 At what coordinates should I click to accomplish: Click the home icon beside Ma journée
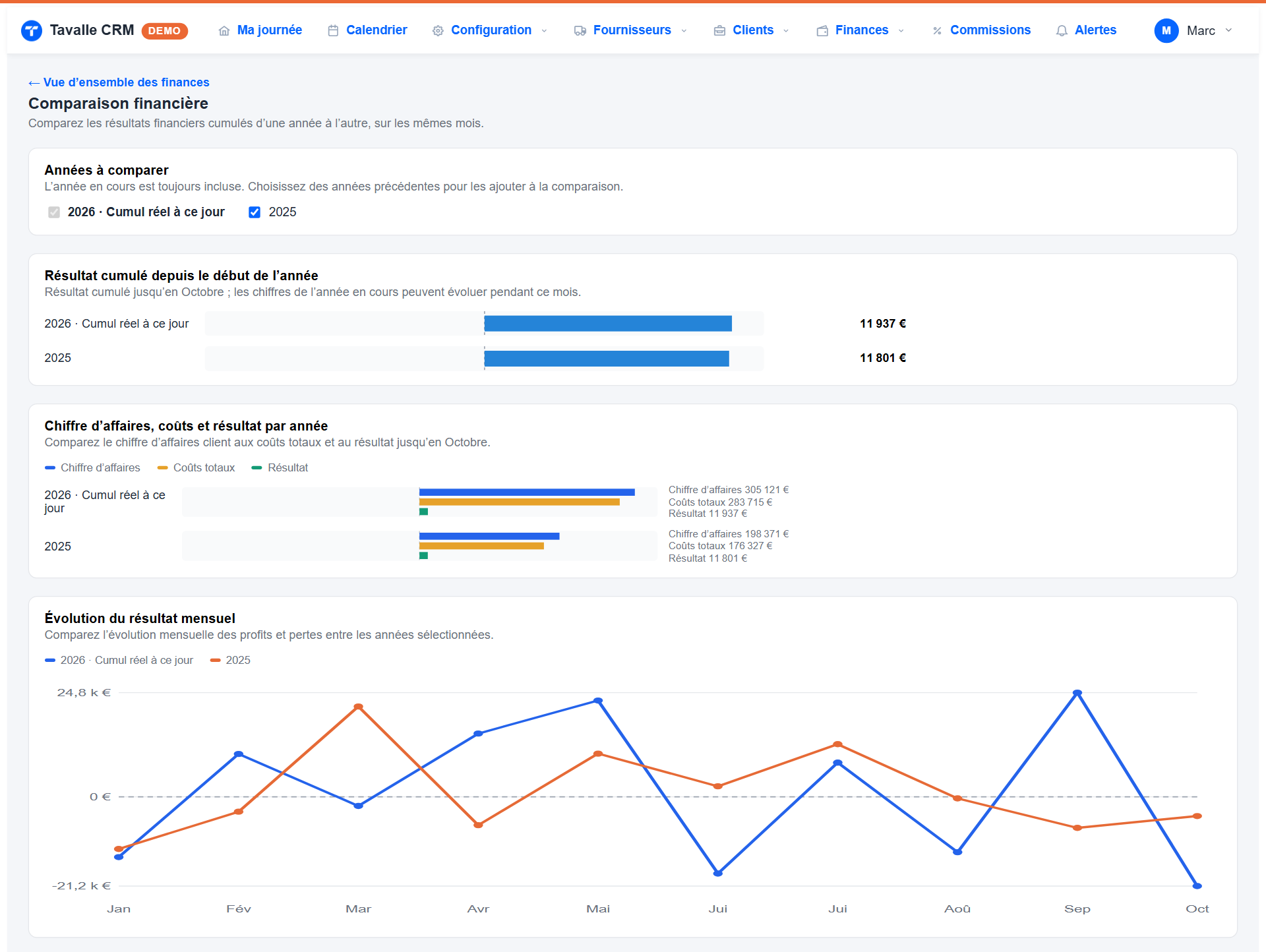224,31
